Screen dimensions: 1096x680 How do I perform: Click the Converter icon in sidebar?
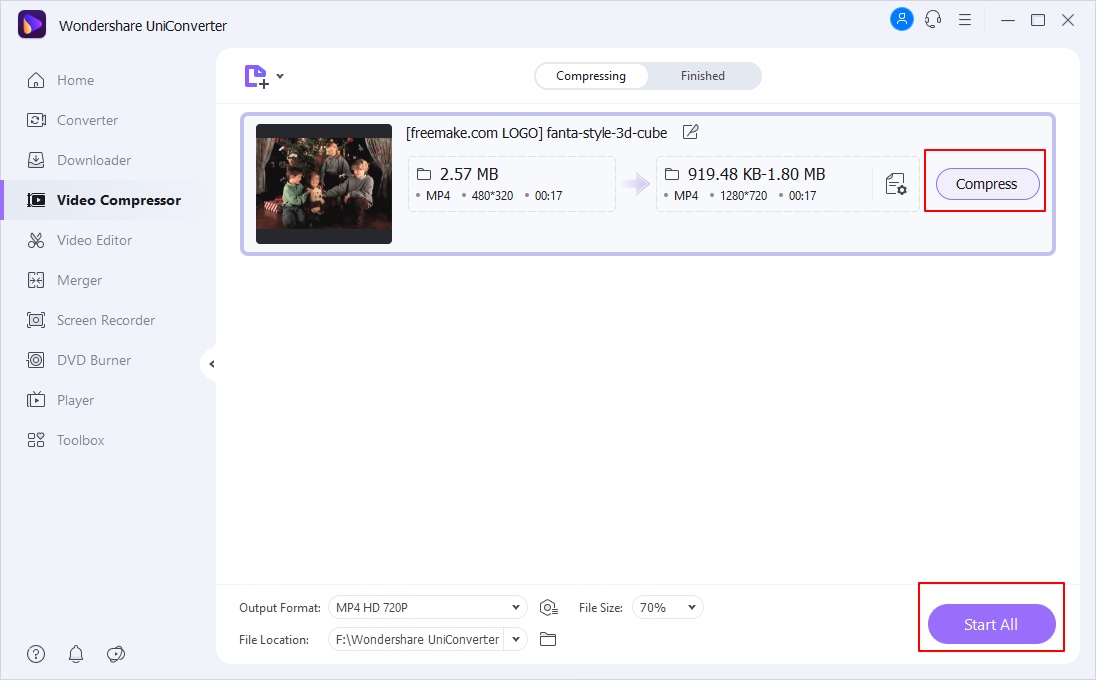pos(36,120)
